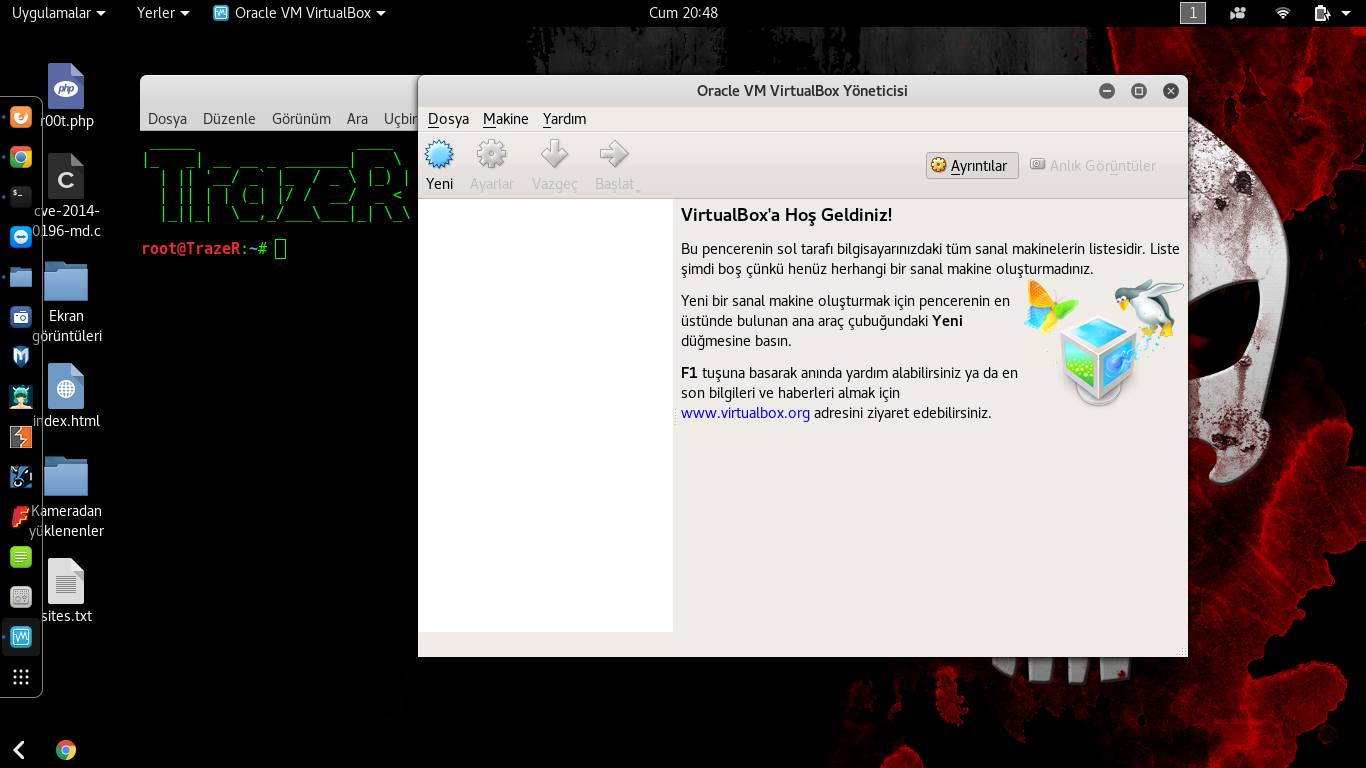Maximize the VirtualBox Yöneticisi window
The width and height of the screenshot is (1366, 768).
[1139, 91]
